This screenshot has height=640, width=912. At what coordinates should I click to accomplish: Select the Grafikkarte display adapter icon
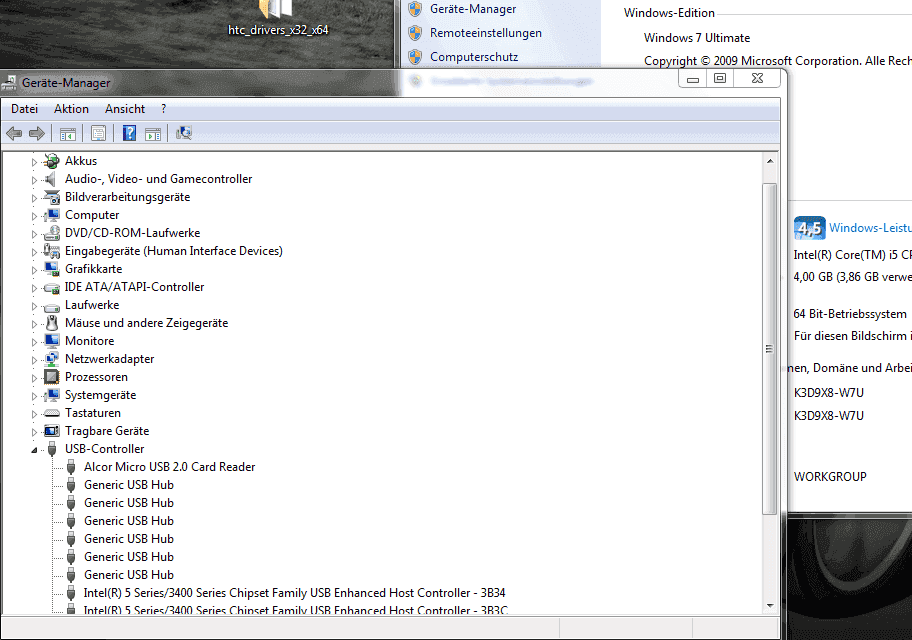point(52,269)
